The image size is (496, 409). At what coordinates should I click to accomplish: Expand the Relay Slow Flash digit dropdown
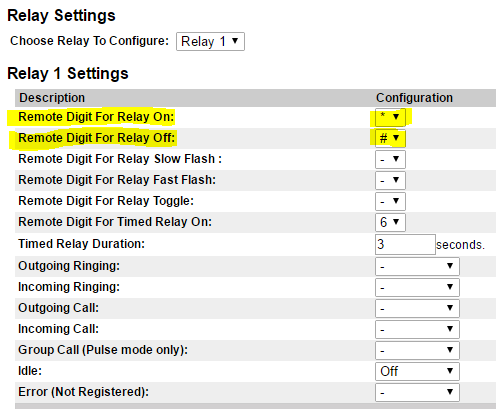[x=390, y=159]
